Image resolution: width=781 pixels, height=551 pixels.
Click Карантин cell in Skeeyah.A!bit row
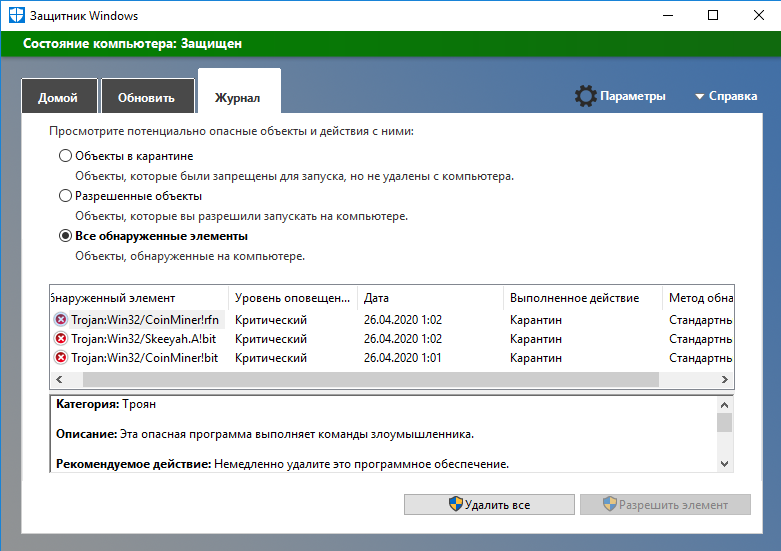click(536, 339)
